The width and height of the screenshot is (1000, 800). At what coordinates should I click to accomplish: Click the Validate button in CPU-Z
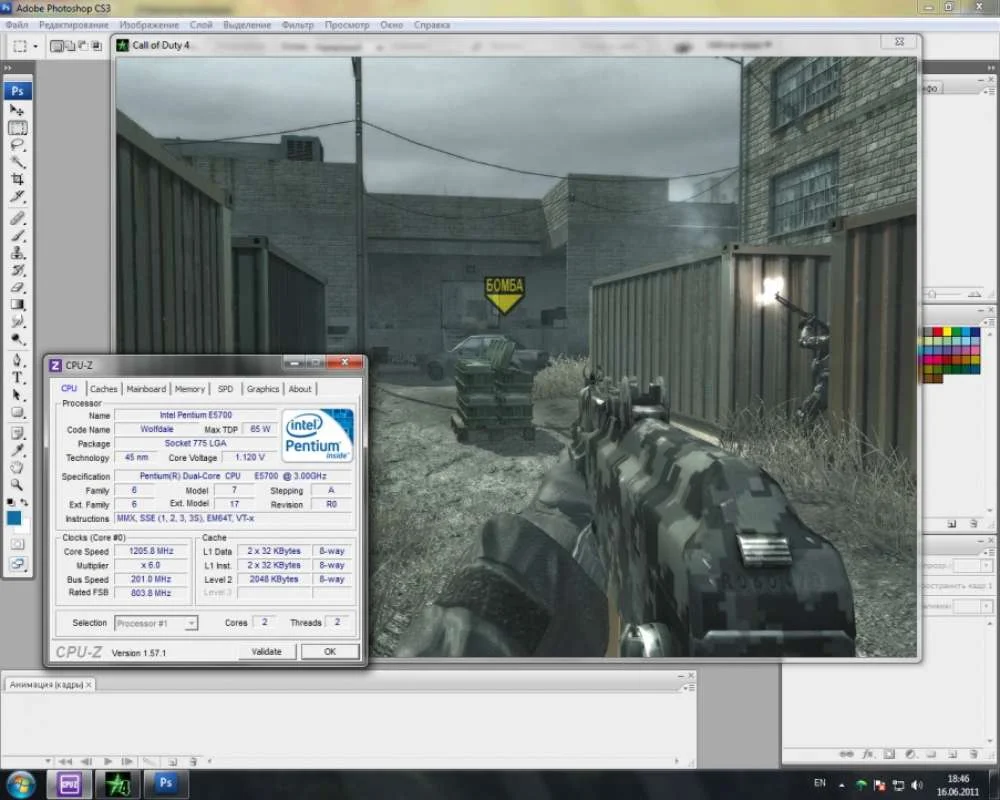click(x=267, y=651)
